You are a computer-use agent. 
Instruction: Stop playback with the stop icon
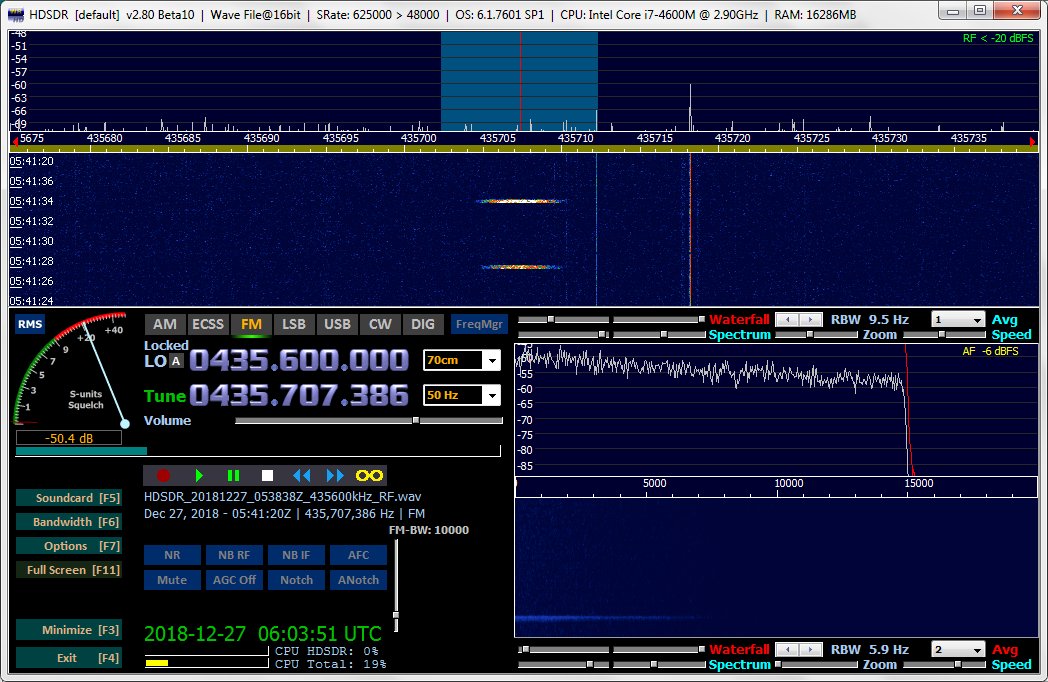tap(267, 475)
